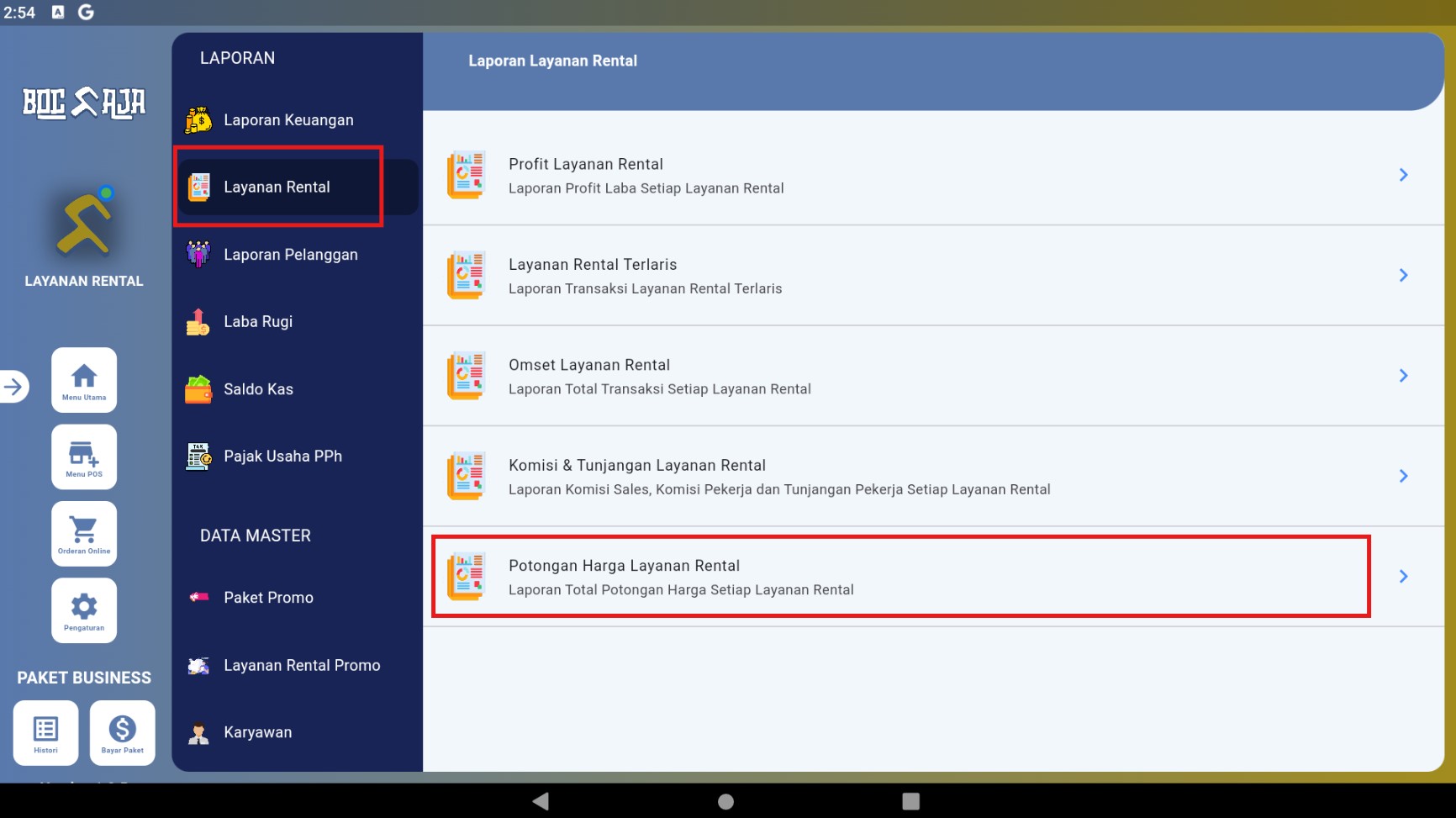Click the Komisi & Tunjangan report icon
Image resolution: width=1456 pixels, height=818 pixels.
[467, 476]
